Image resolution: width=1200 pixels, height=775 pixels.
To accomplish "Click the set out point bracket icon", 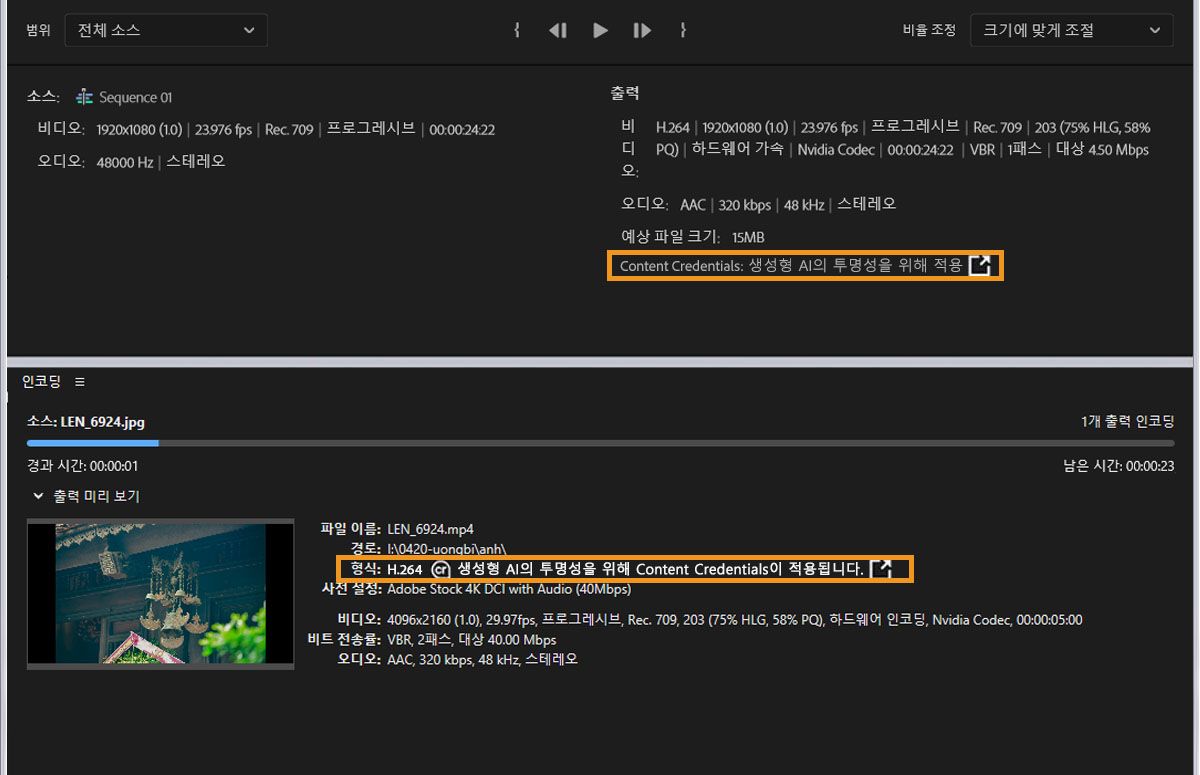I will [682, 30].
